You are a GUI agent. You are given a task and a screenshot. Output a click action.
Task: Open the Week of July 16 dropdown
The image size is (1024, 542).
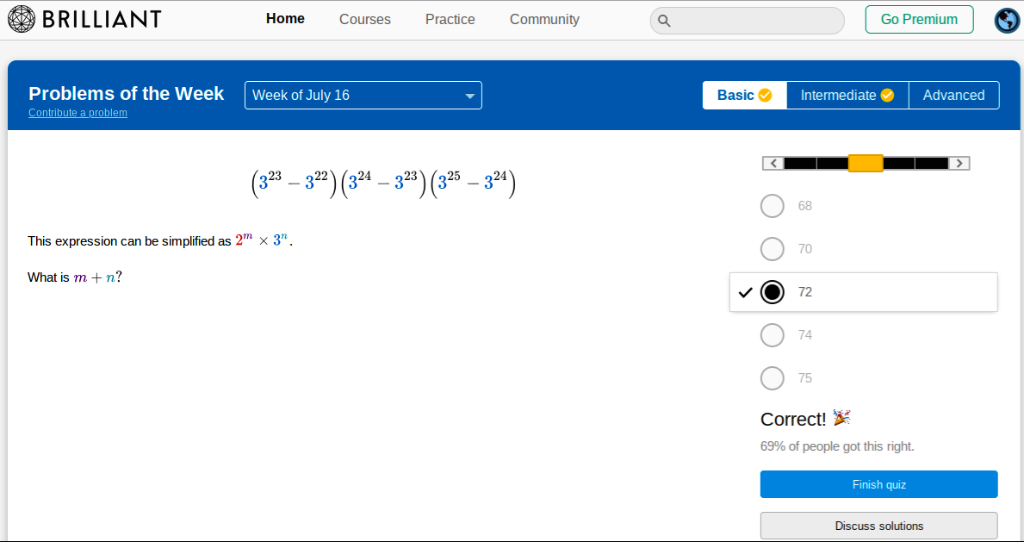tap(362, 95)
